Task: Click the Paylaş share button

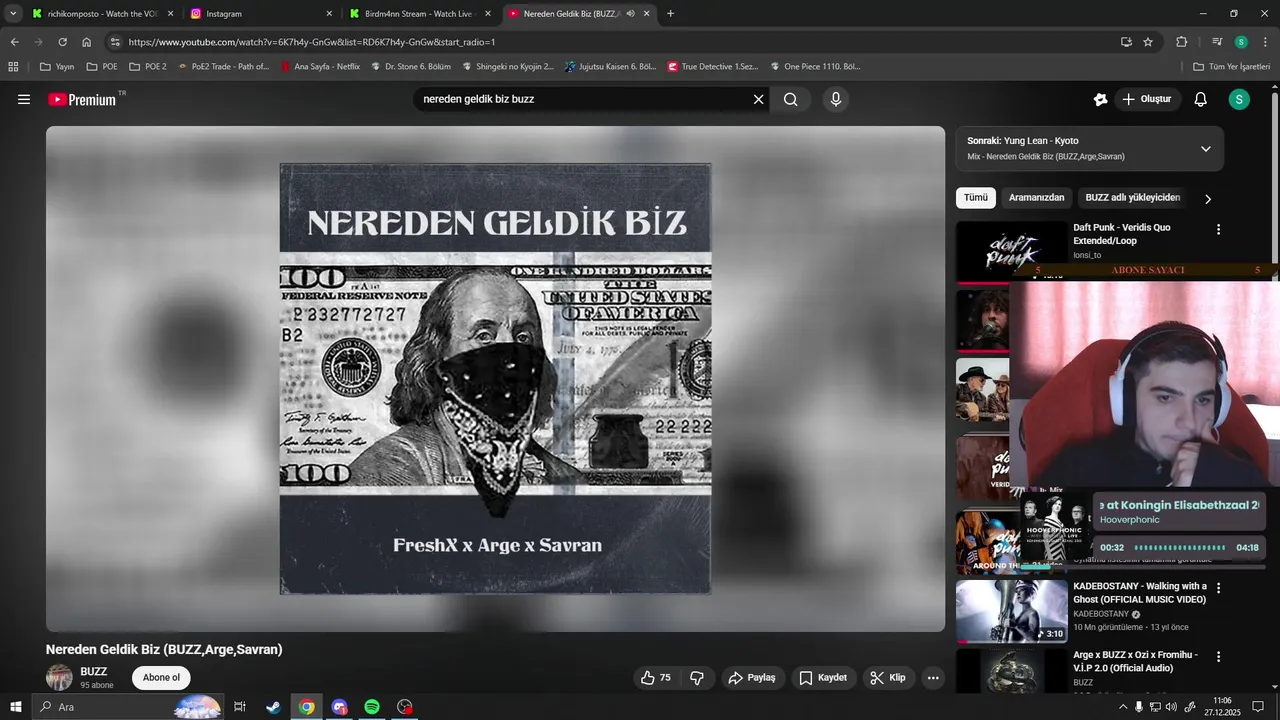Action: coord(752,678)
